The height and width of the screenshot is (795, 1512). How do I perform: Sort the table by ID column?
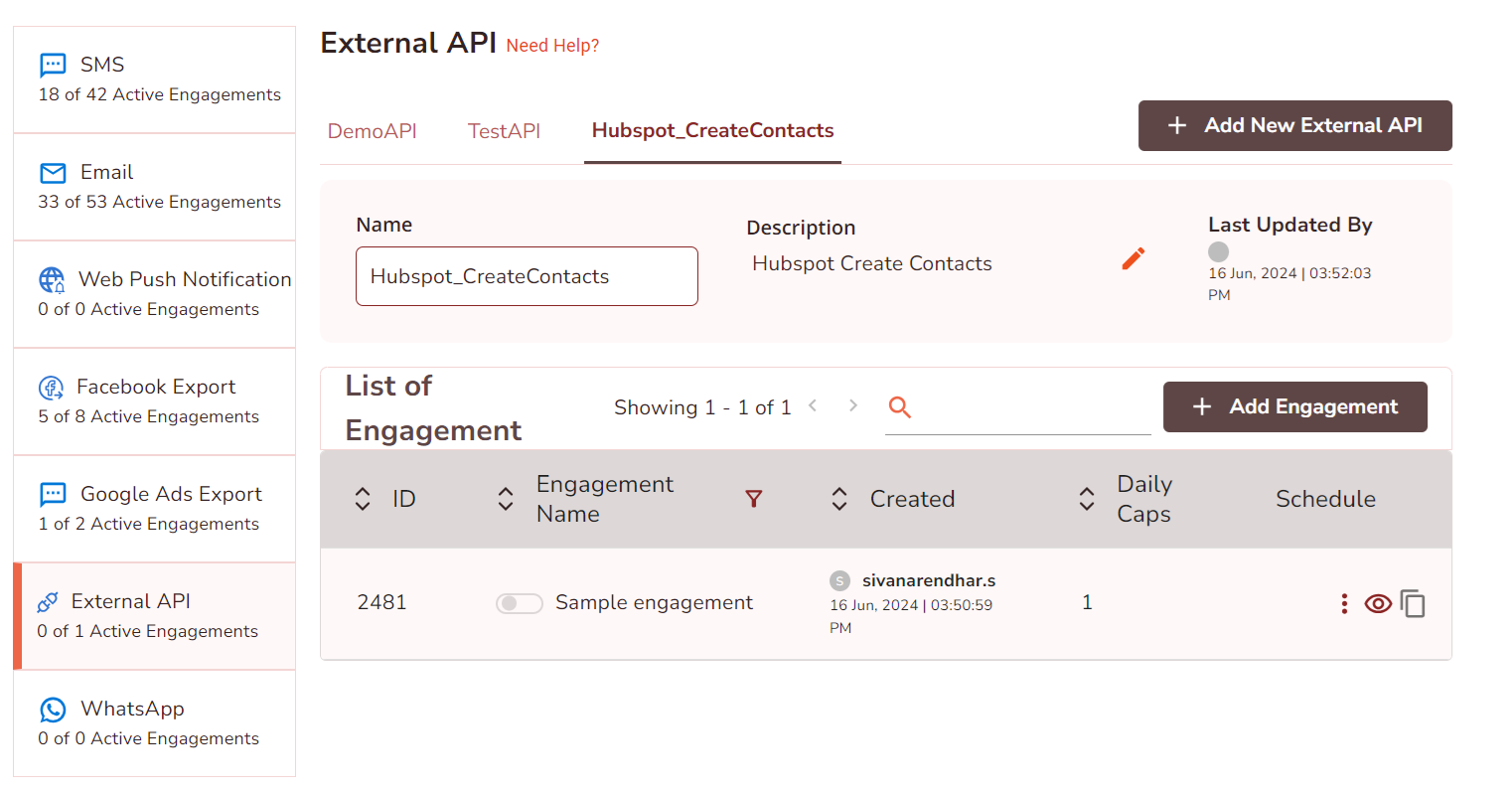pos(363,499)
